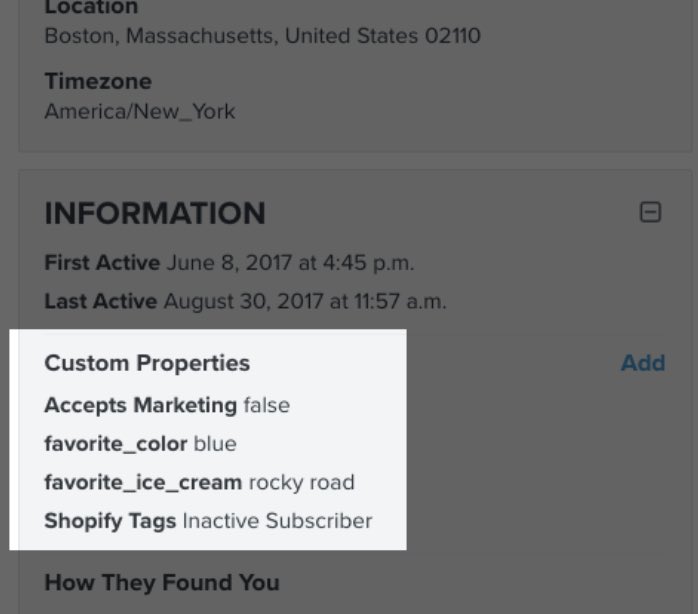Screen dimensions: 698x614
Task: Select the June 8, 2017 date text
Action: coord(290,263)
